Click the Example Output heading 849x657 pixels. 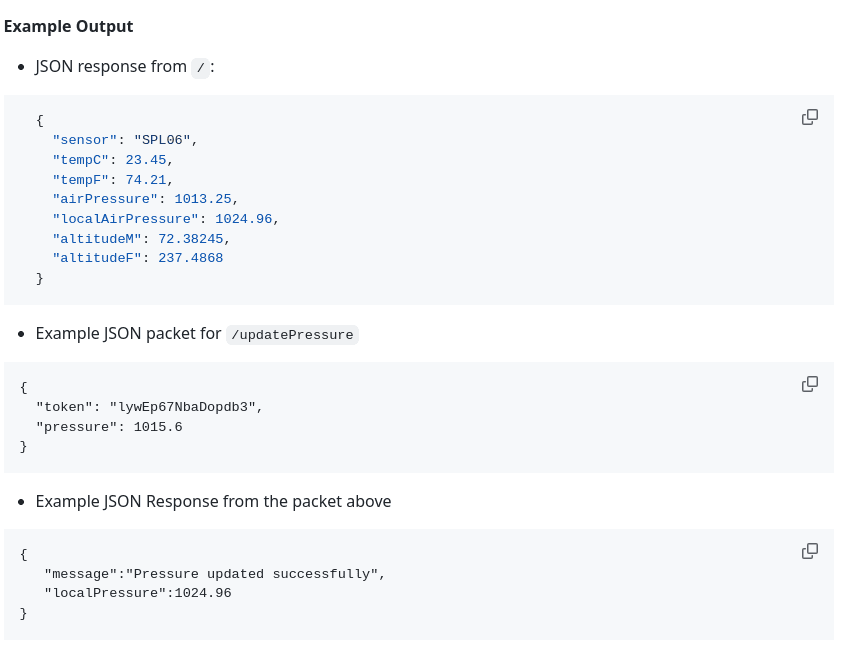point(68,26)
